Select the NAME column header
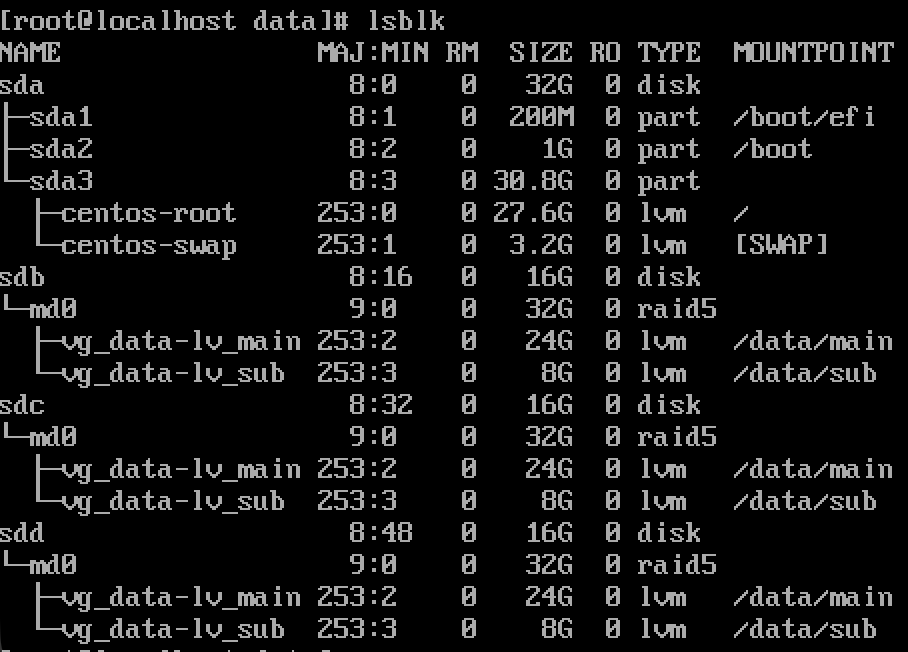 coord(31,52)
